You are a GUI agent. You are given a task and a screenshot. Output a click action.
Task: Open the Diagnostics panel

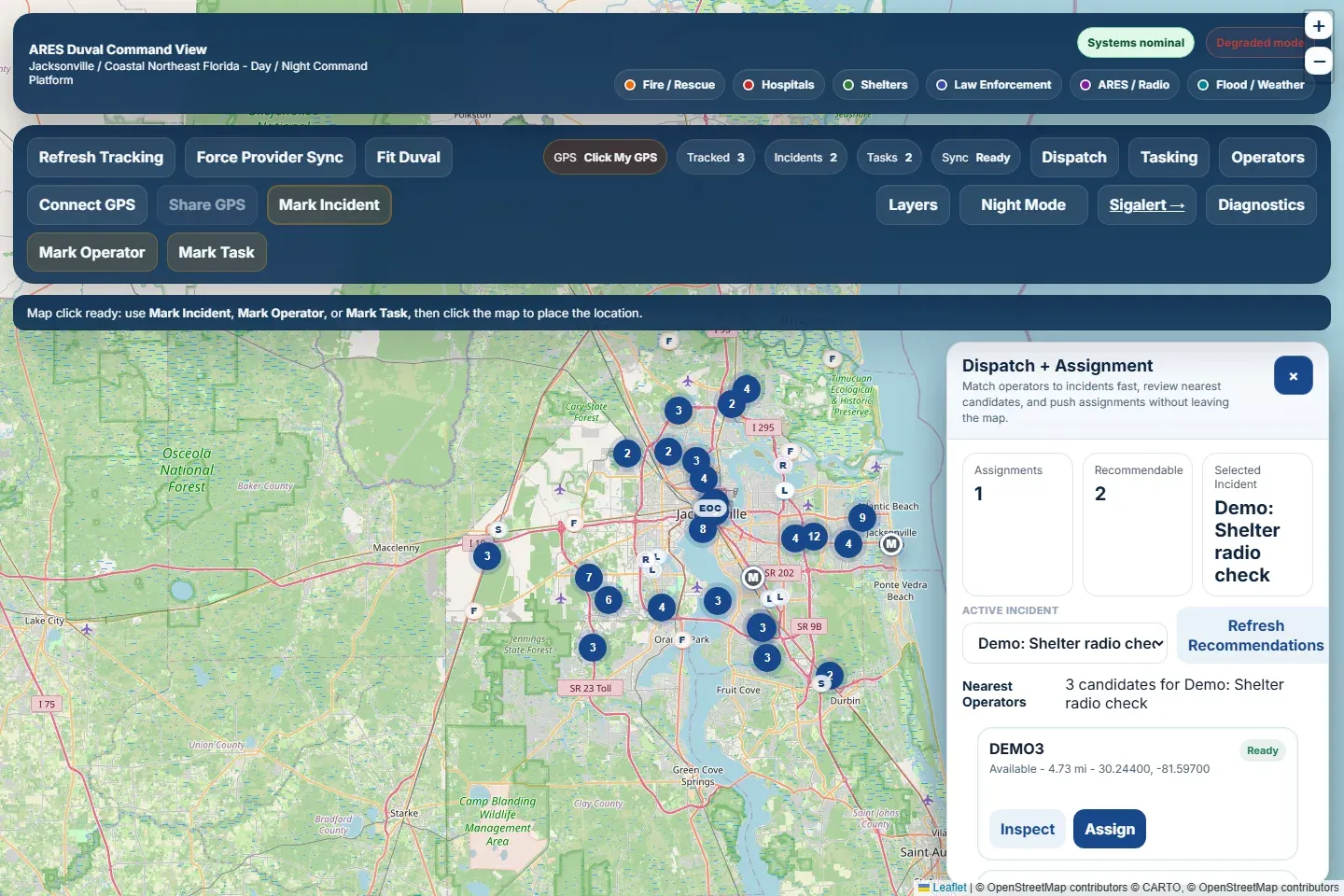pos(1261,205)
